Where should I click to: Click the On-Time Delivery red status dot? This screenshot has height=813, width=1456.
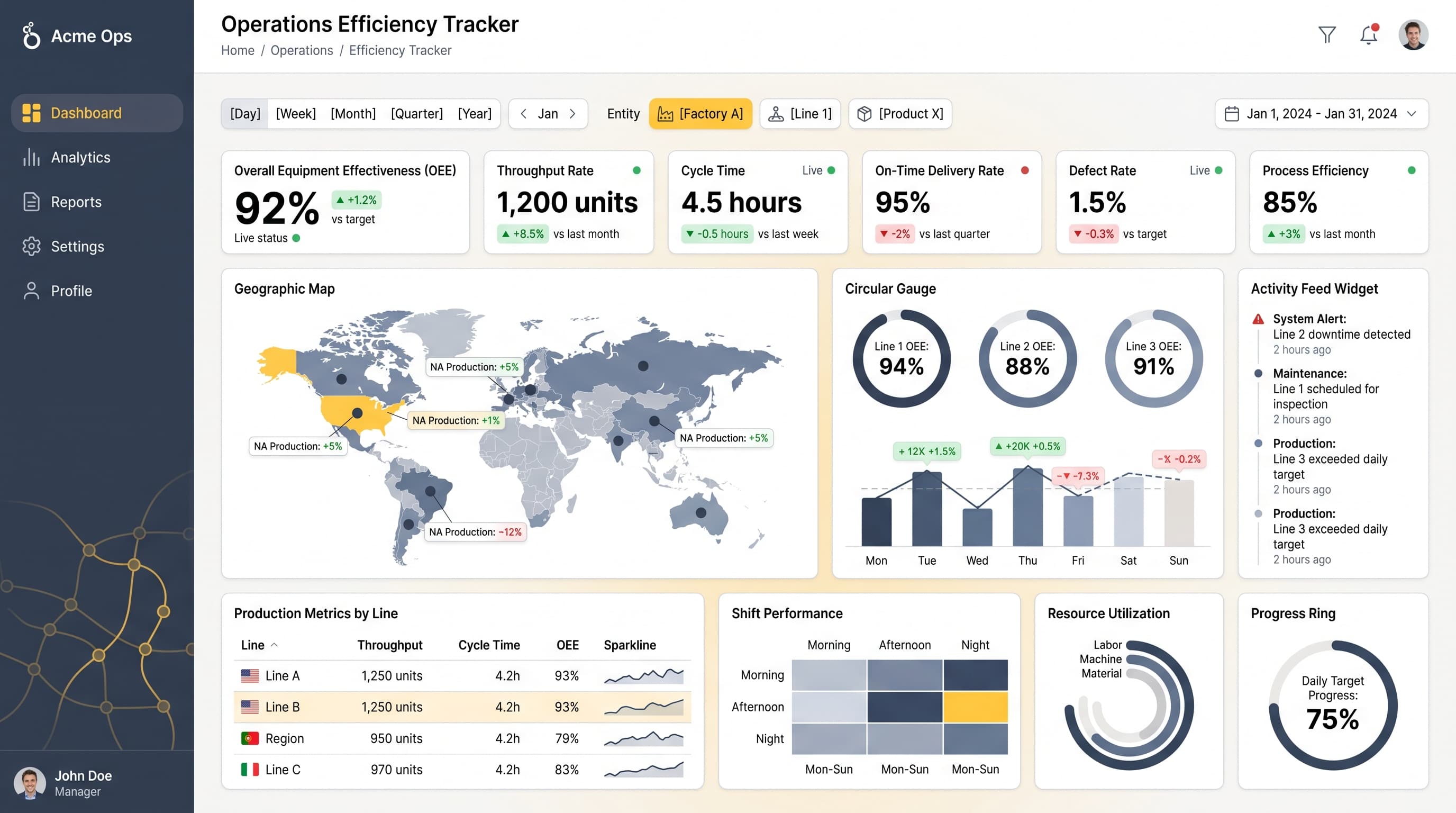pos(1025,170)
